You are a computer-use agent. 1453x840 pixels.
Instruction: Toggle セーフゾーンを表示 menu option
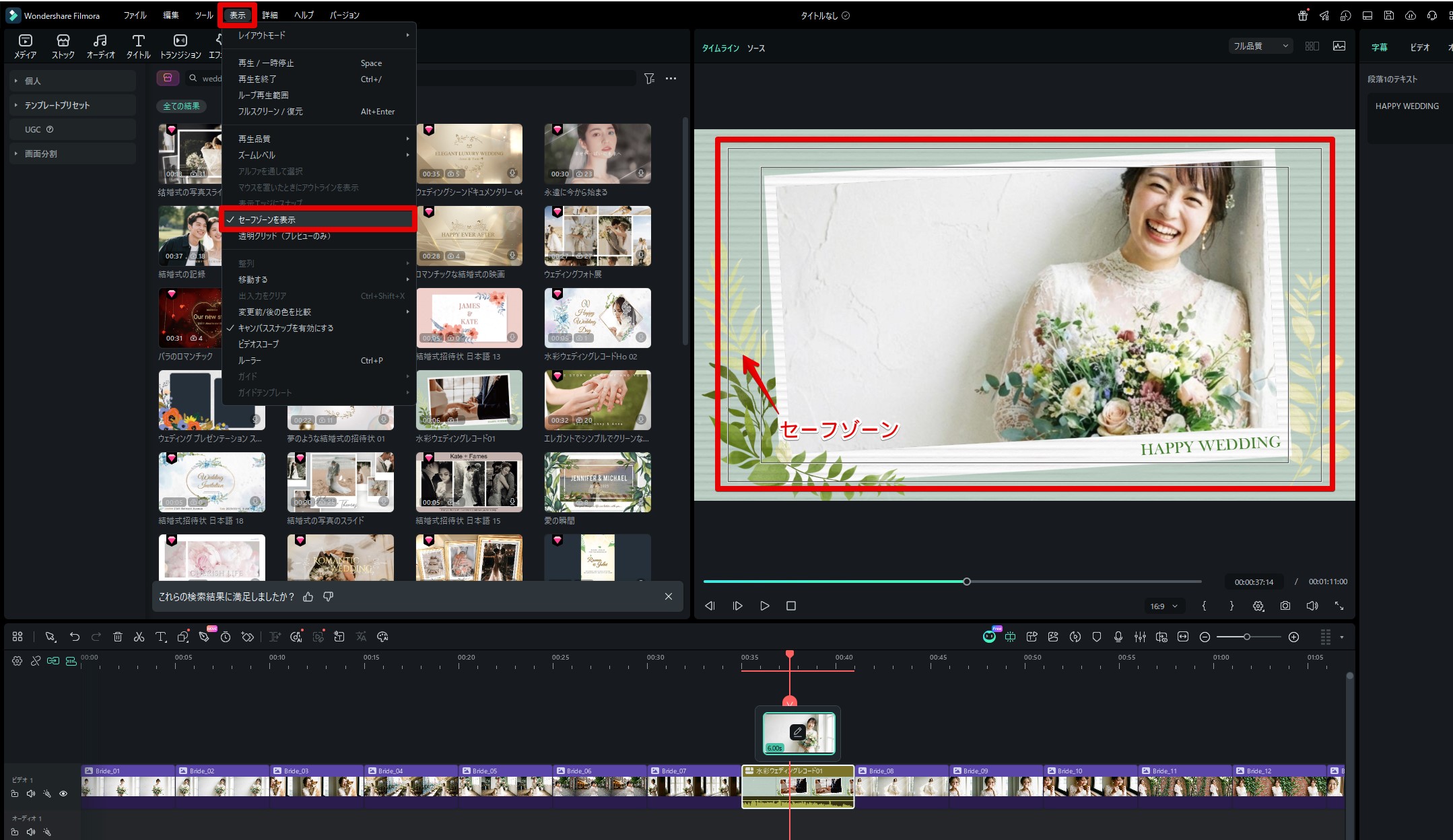click(318, 219)
